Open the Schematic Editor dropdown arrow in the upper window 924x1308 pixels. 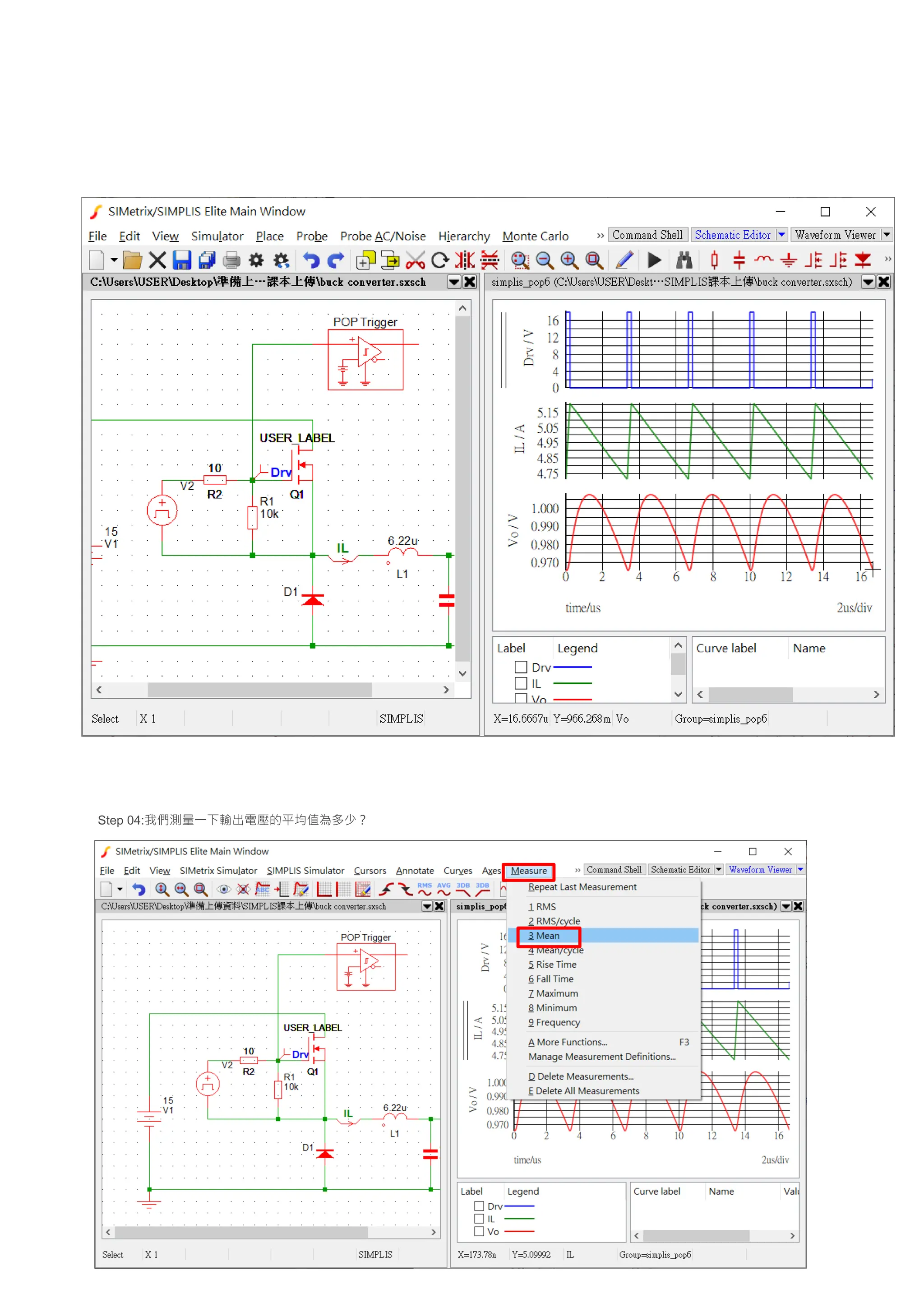click(782, 235)
